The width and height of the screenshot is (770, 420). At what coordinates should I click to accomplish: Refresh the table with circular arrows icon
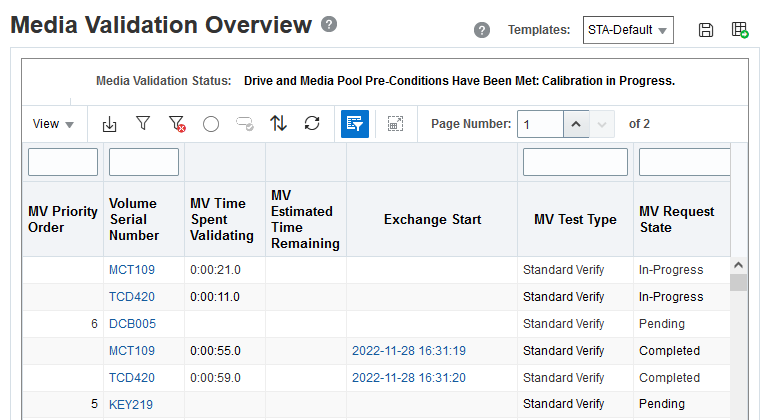point(312,123)
